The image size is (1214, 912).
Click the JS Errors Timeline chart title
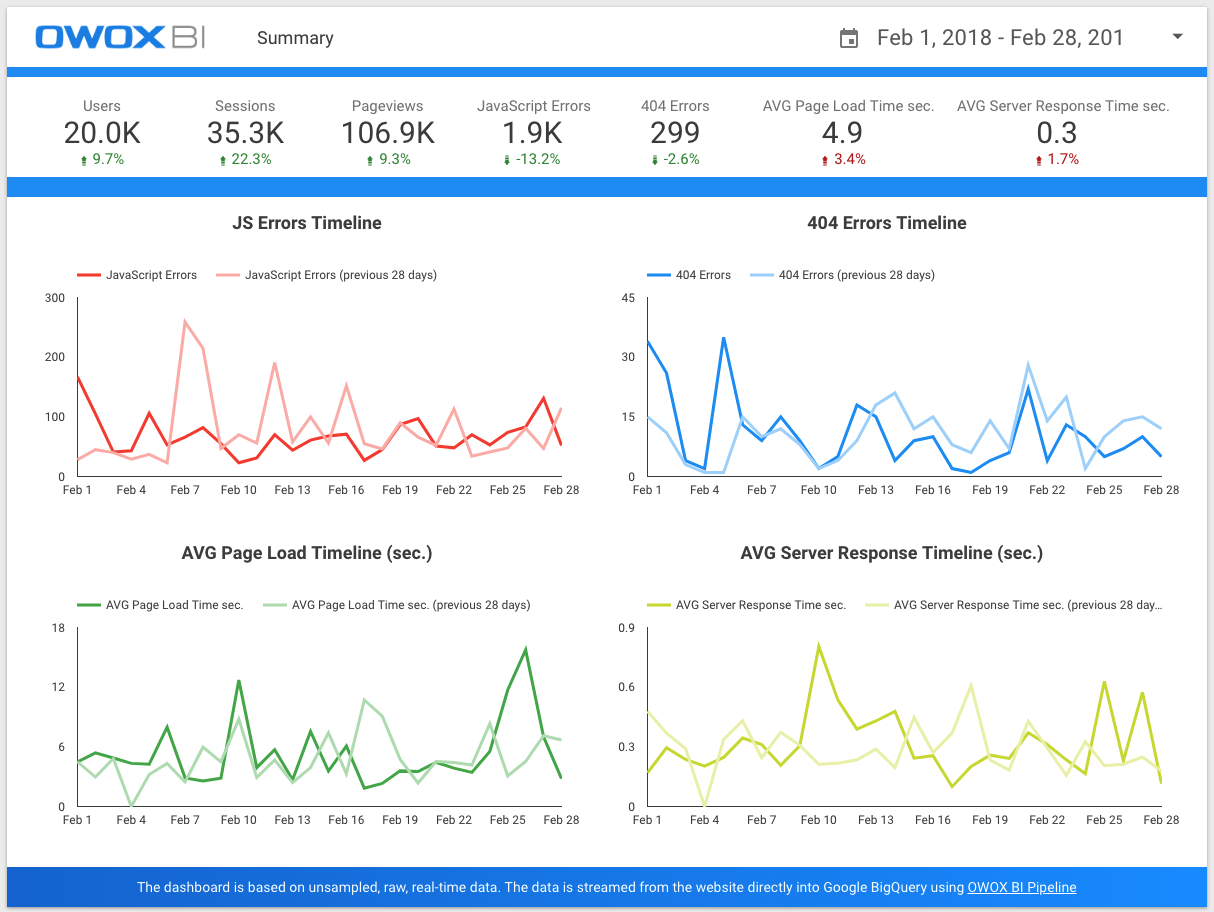307,223
